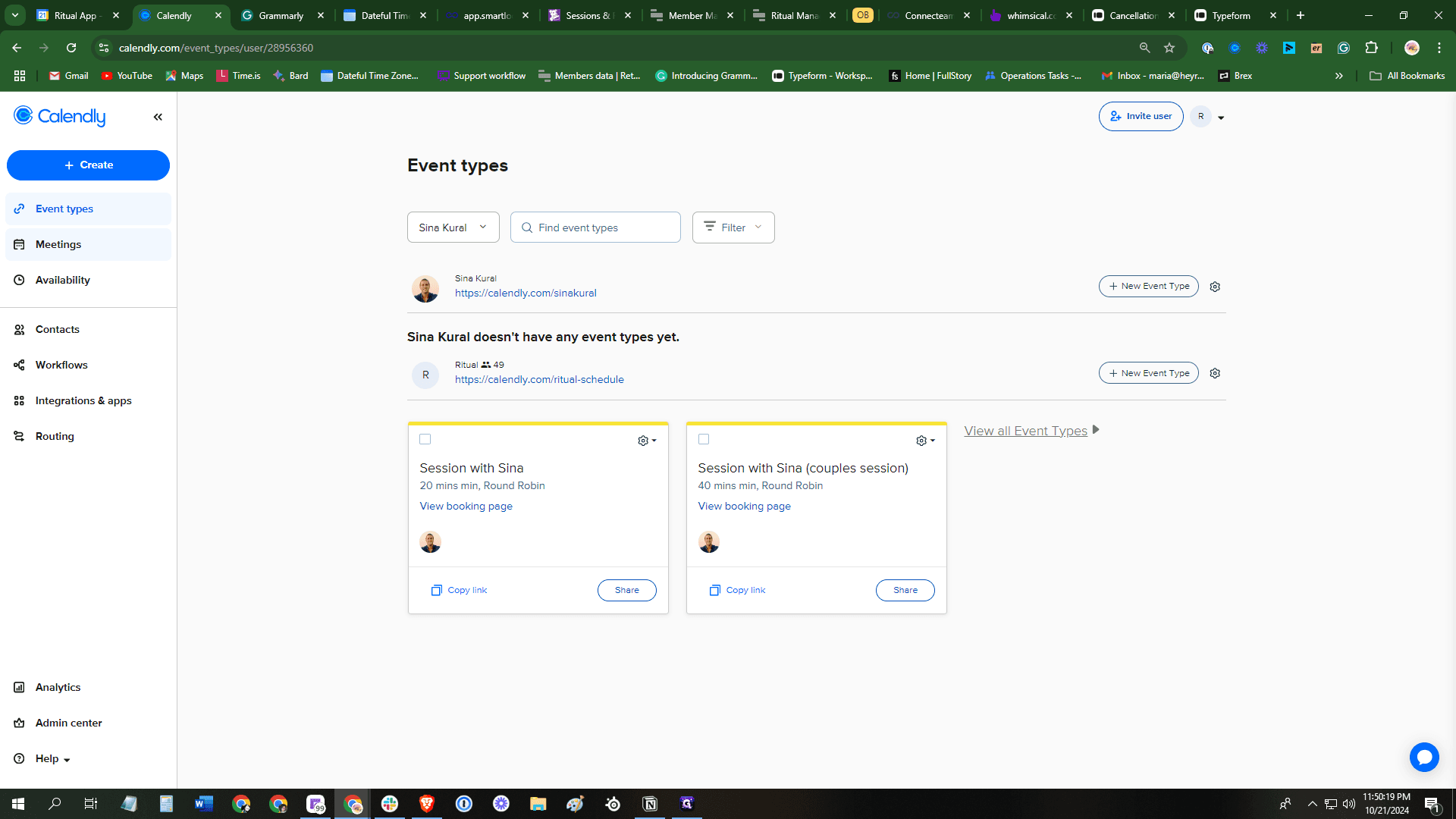The width and height of the screenshot is (1456, 819).
Task: Open gear dropdown on couples session card
Action: point(925,441)
